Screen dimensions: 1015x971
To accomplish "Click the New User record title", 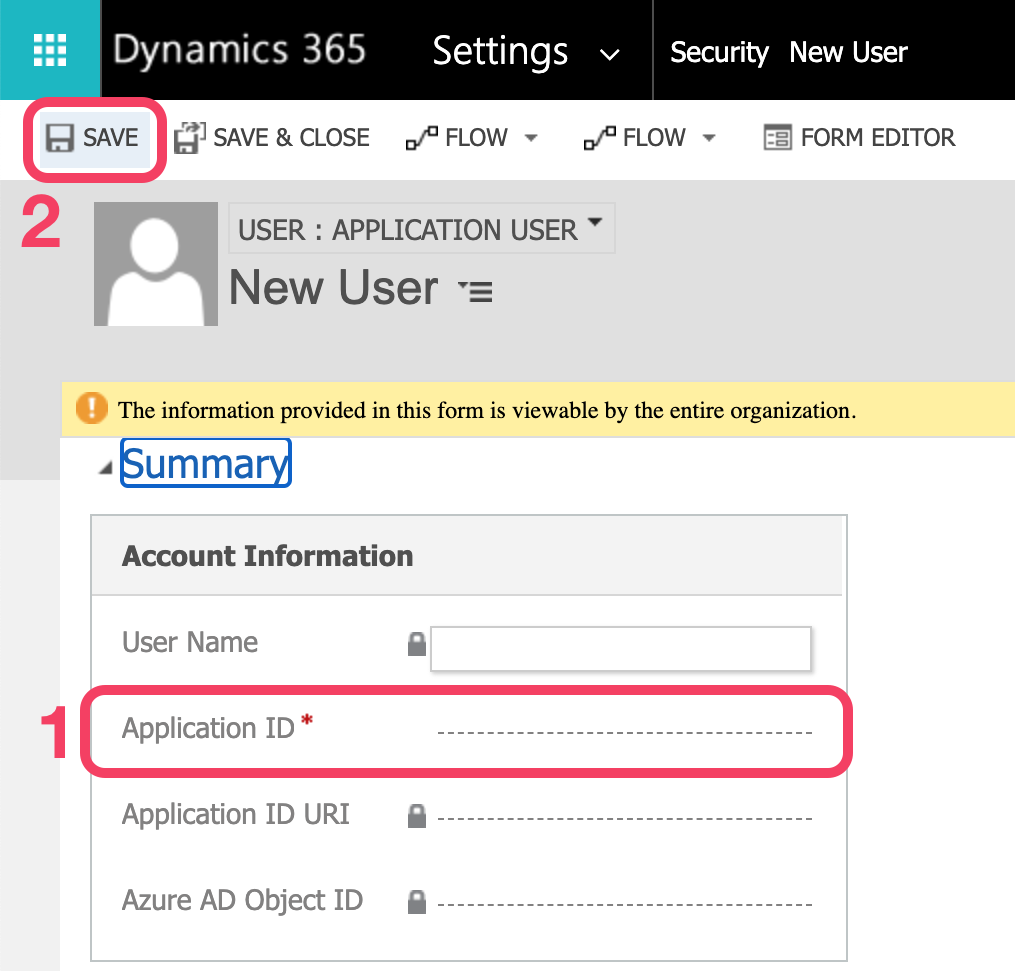I will [x=334, y=287].
